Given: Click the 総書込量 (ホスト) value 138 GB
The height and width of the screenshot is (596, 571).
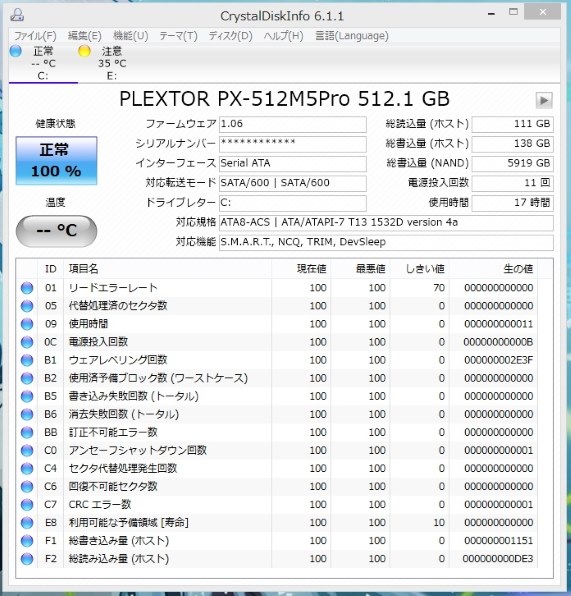Looking at the screenshot, I should click(x=512, y=144).
